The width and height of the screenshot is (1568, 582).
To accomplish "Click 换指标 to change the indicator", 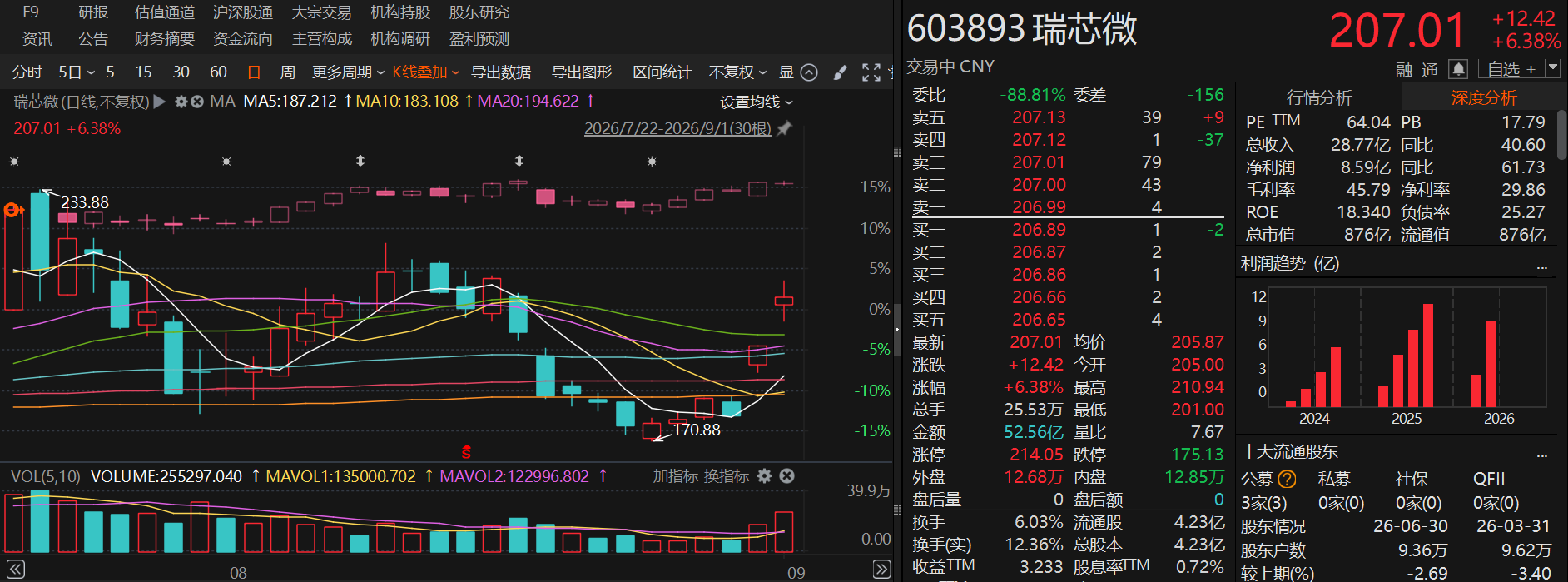I will tap(726, 476).
